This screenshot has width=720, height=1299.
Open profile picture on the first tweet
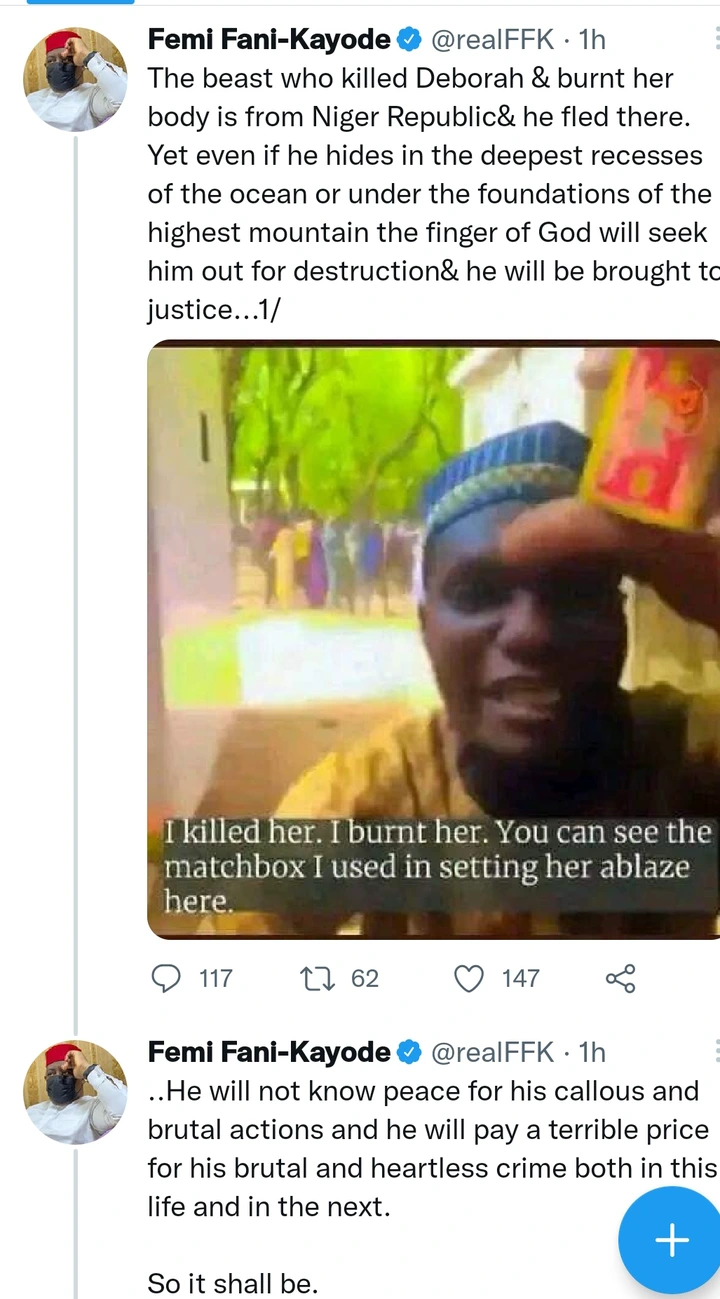(75, 80)
